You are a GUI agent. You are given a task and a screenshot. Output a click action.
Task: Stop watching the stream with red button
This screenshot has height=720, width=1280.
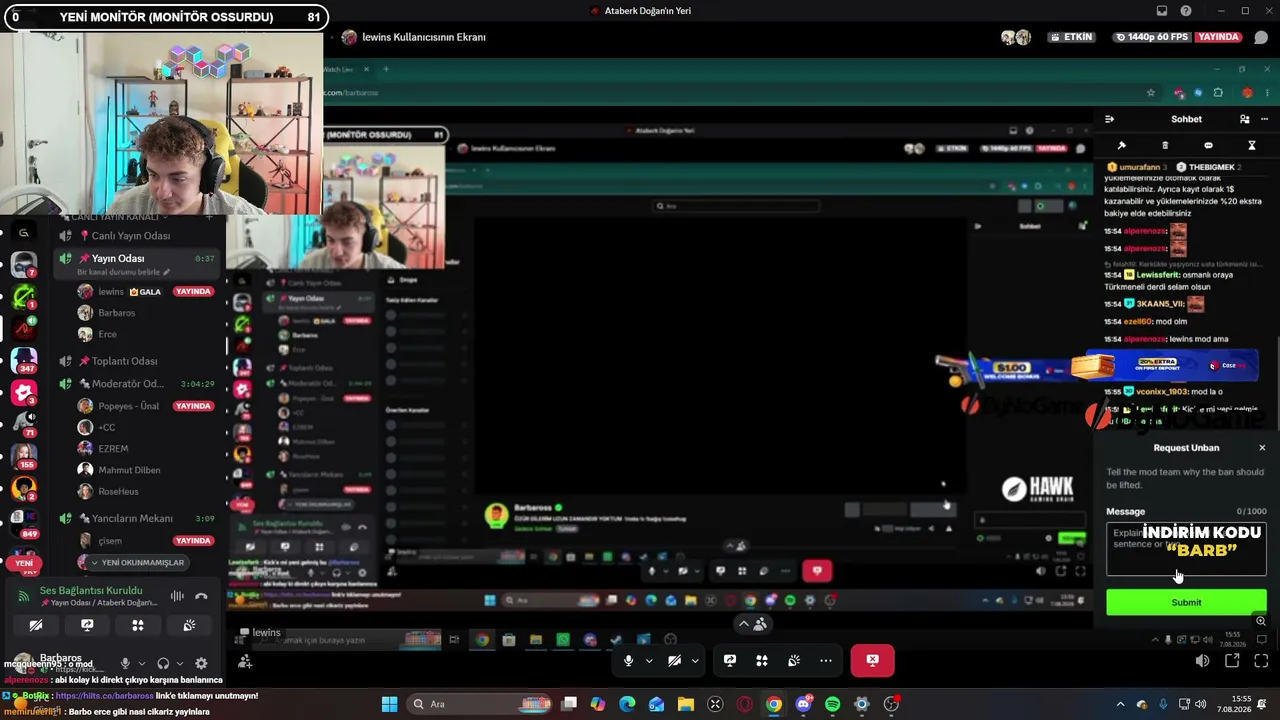coord(872,660)
